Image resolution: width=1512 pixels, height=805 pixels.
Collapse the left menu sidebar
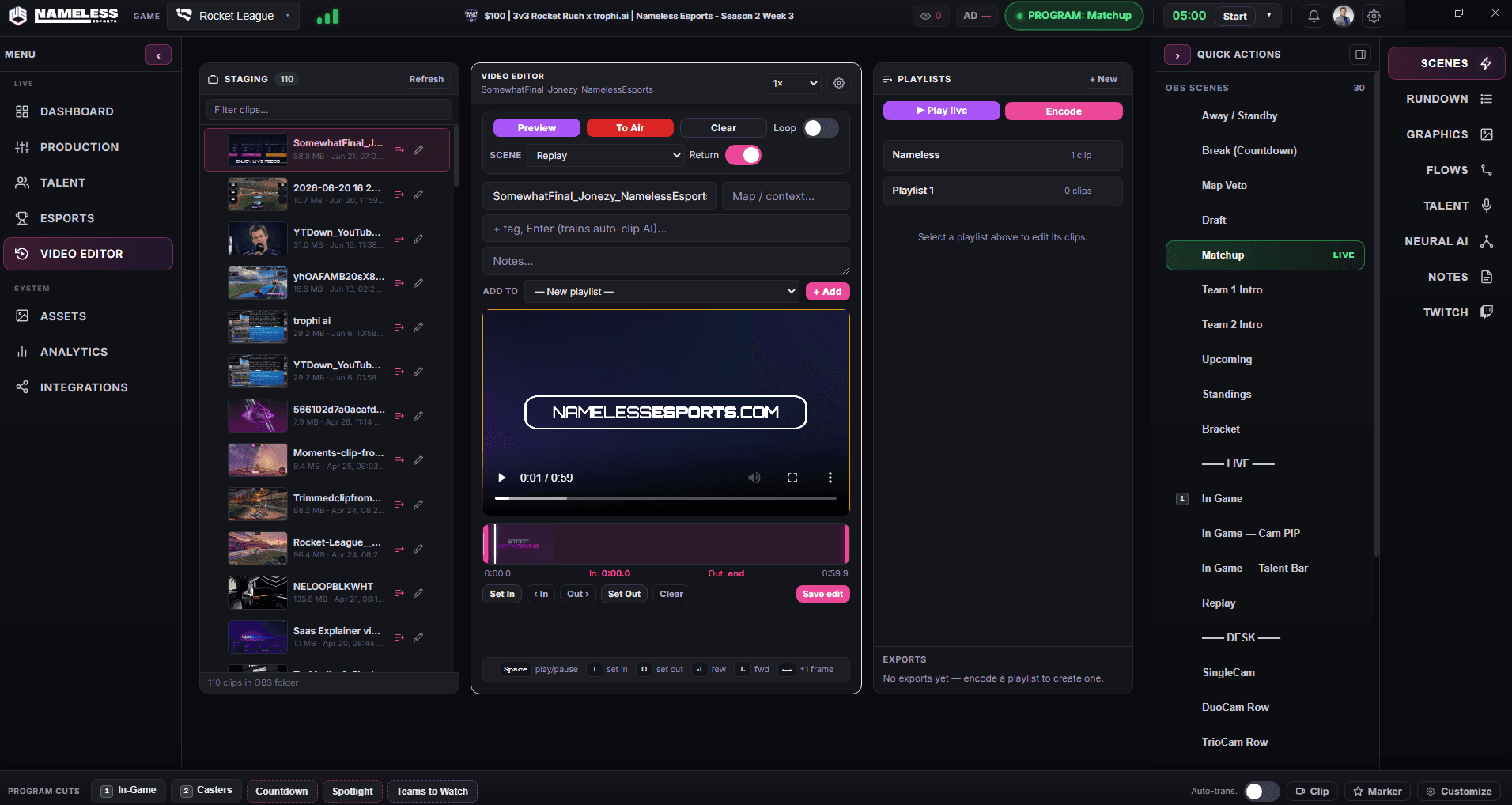(x=158, y=55)
